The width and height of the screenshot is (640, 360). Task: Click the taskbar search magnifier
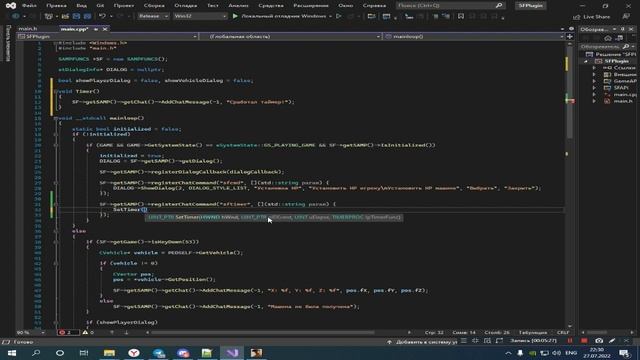(36, 353)
